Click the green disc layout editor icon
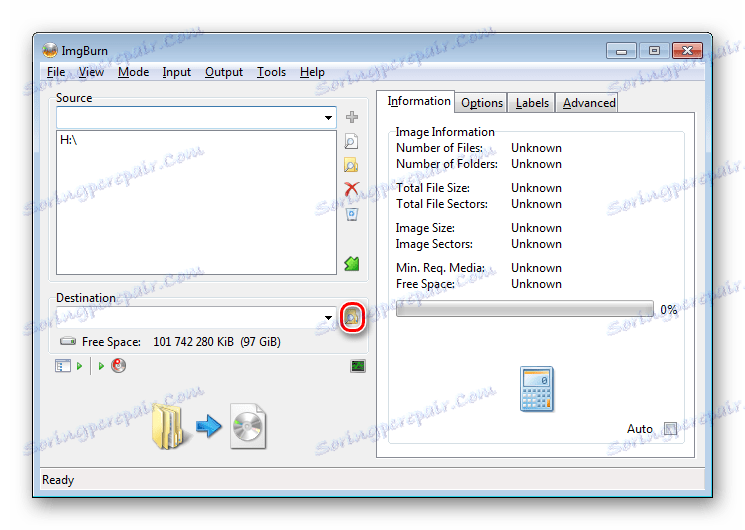 pos(352,263)
